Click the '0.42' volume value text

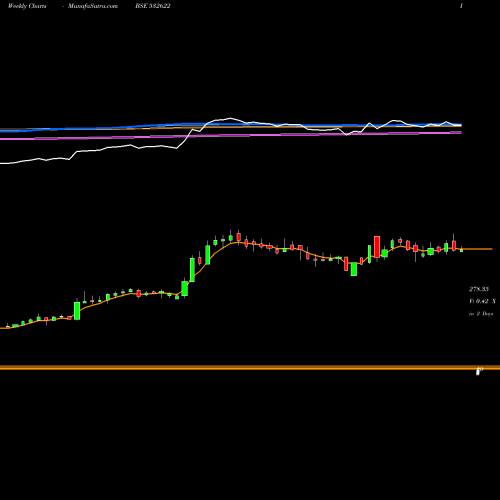482,301
